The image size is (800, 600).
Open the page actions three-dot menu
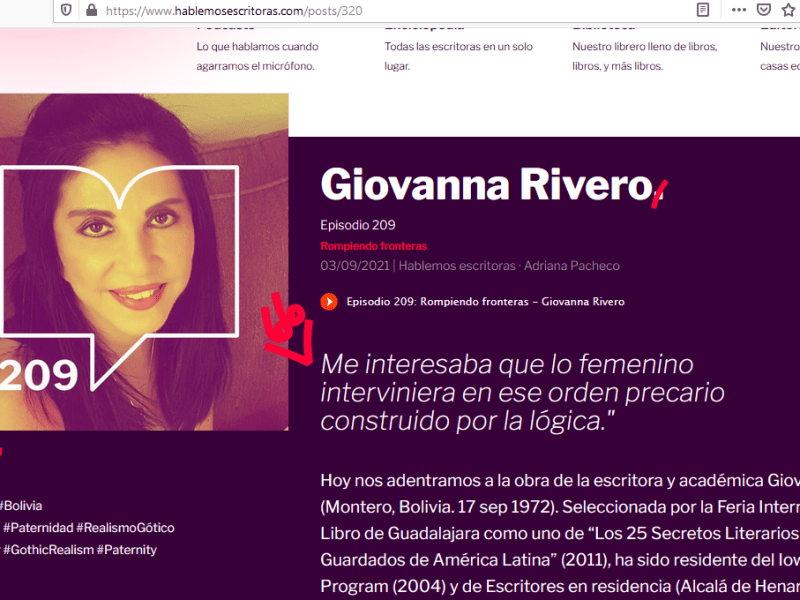737,10
